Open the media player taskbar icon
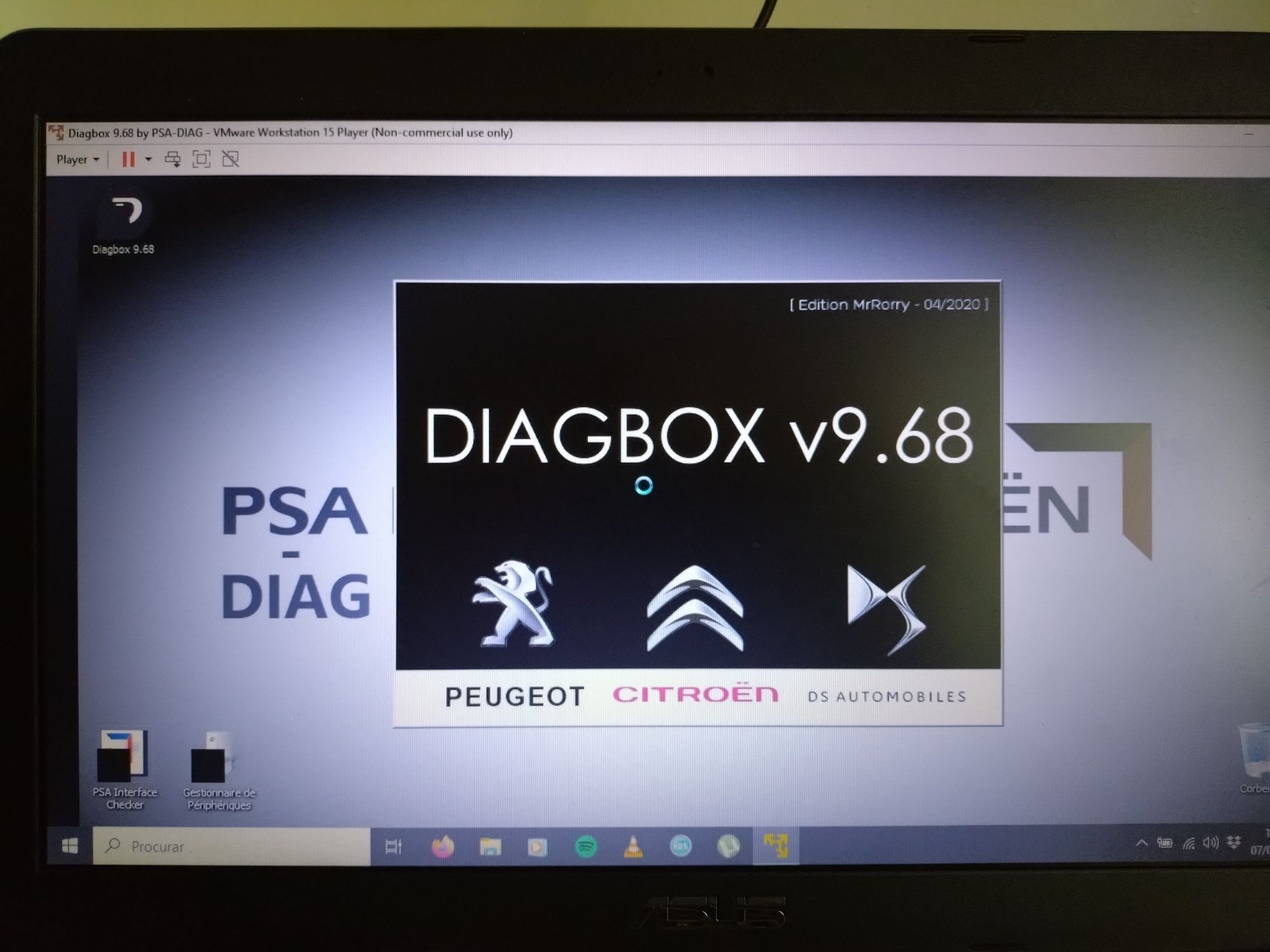 (x=537, y=847)
